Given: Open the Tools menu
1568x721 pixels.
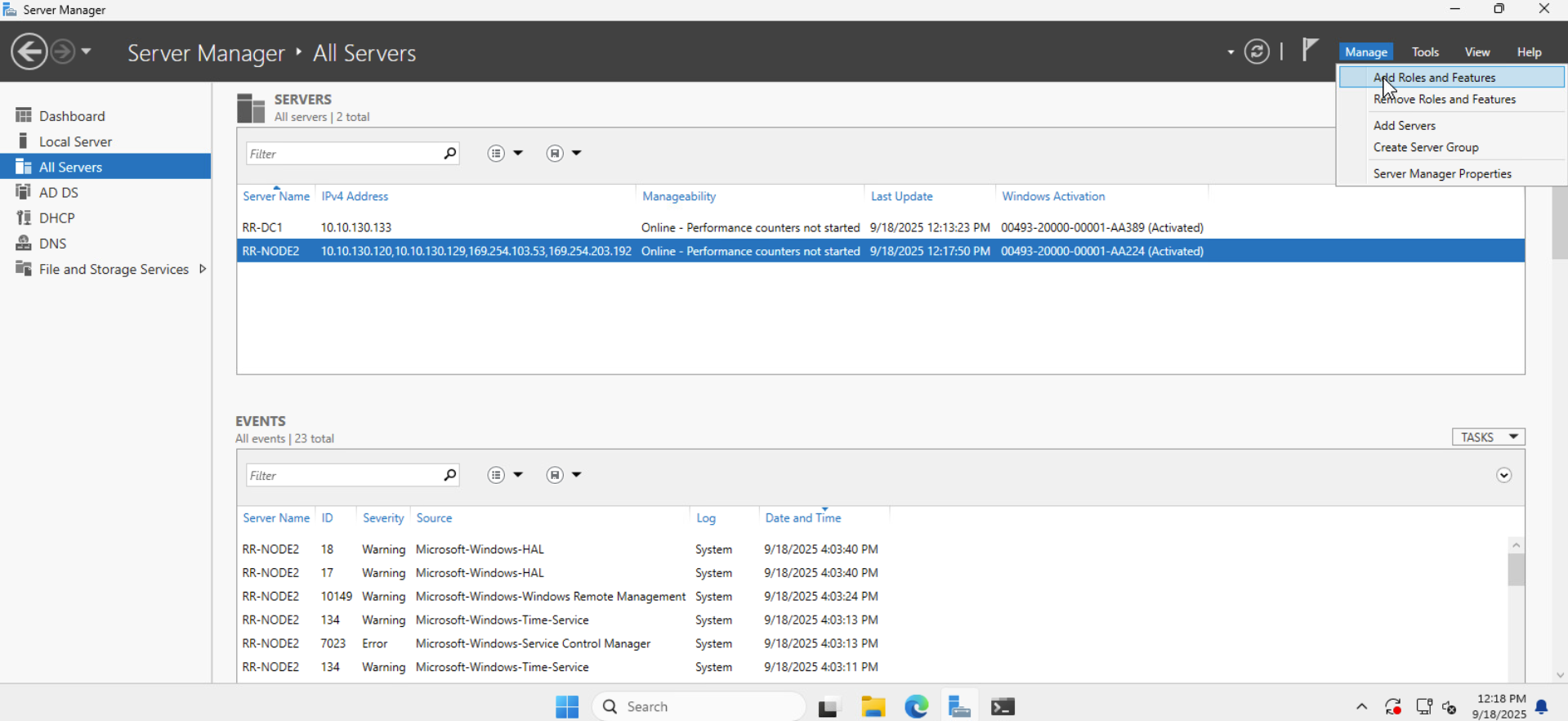Looking at the screenshot, I should click(1425, 51).
